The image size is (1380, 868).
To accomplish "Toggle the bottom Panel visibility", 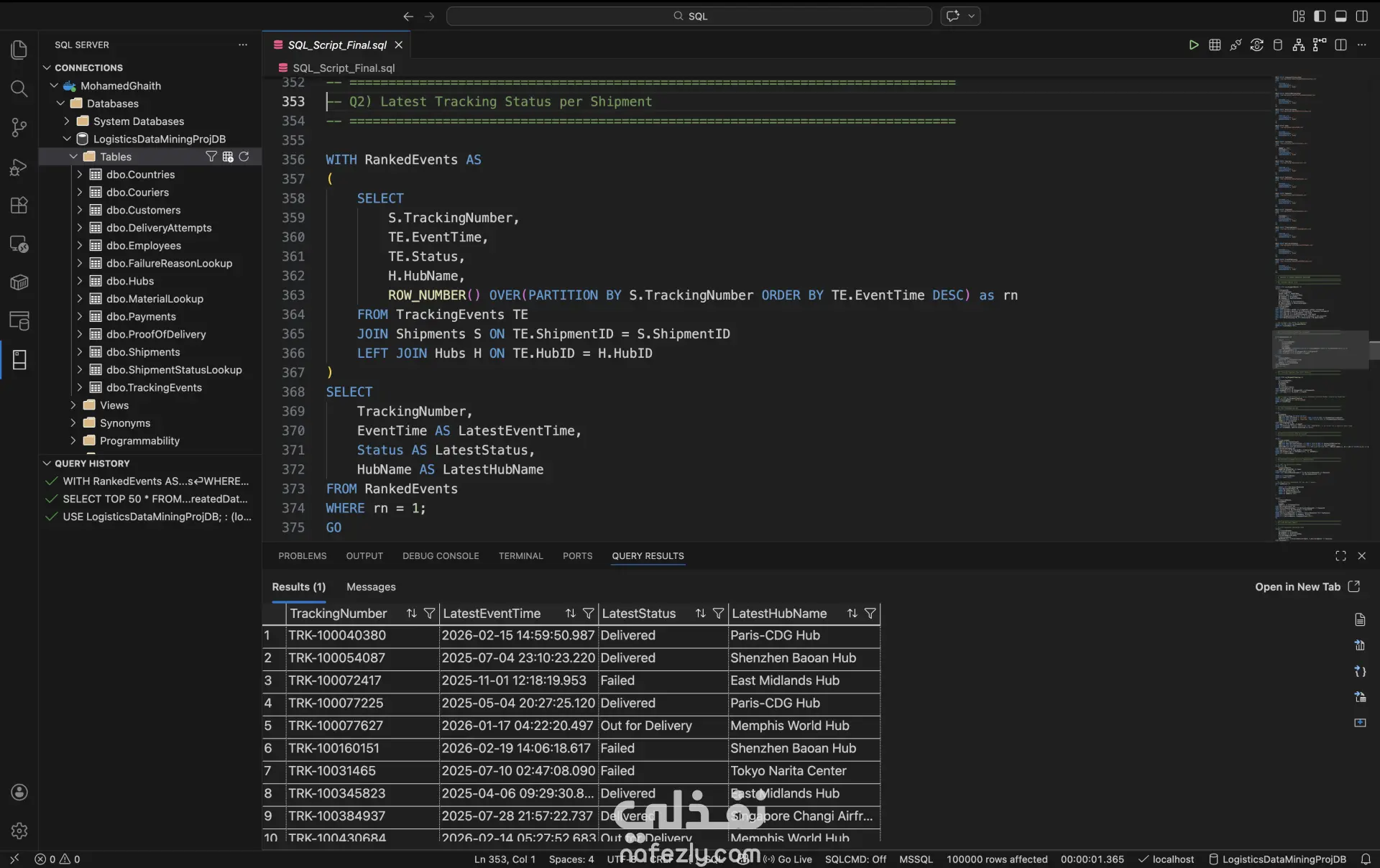I will (1340, 16).
